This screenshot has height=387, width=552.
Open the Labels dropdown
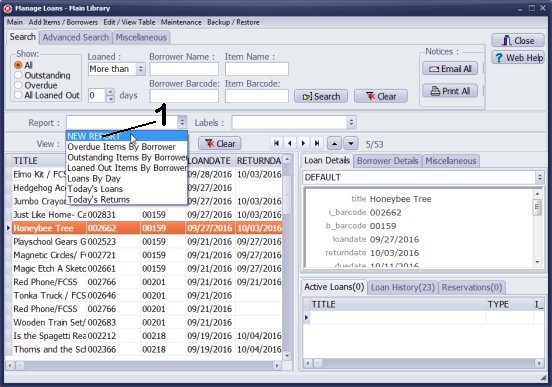point(351,122)
